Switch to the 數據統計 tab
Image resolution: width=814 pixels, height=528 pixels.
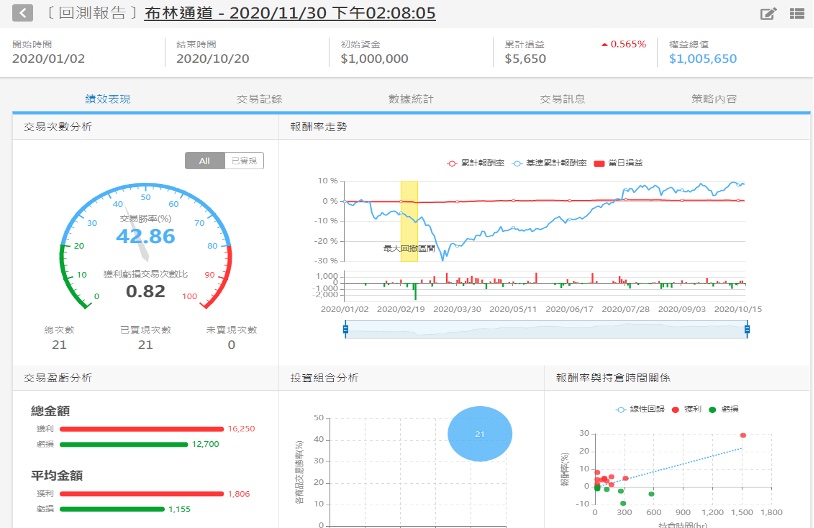point(411,99)
